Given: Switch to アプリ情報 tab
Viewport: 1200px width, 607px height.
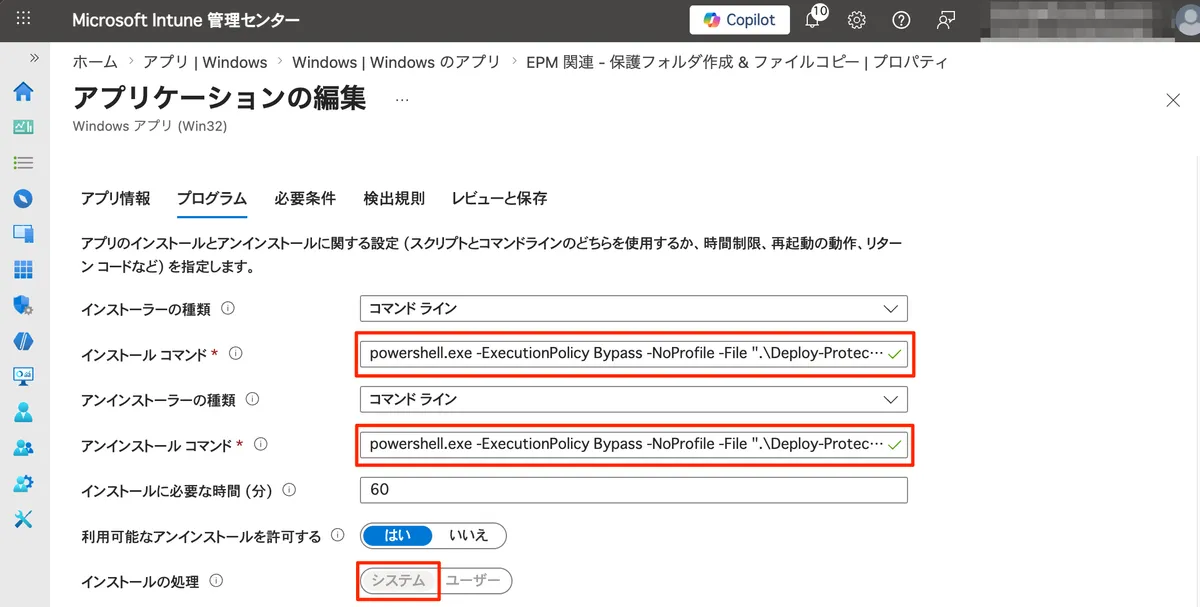Looking at the screenshot, I should tap(115, 198).
